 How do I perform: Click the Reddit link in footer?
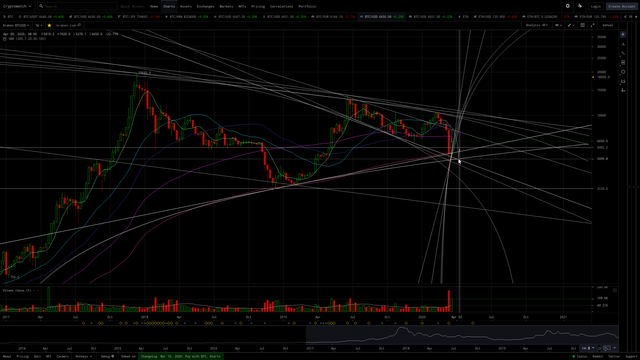pyautogui.click(x=598, y=356)
